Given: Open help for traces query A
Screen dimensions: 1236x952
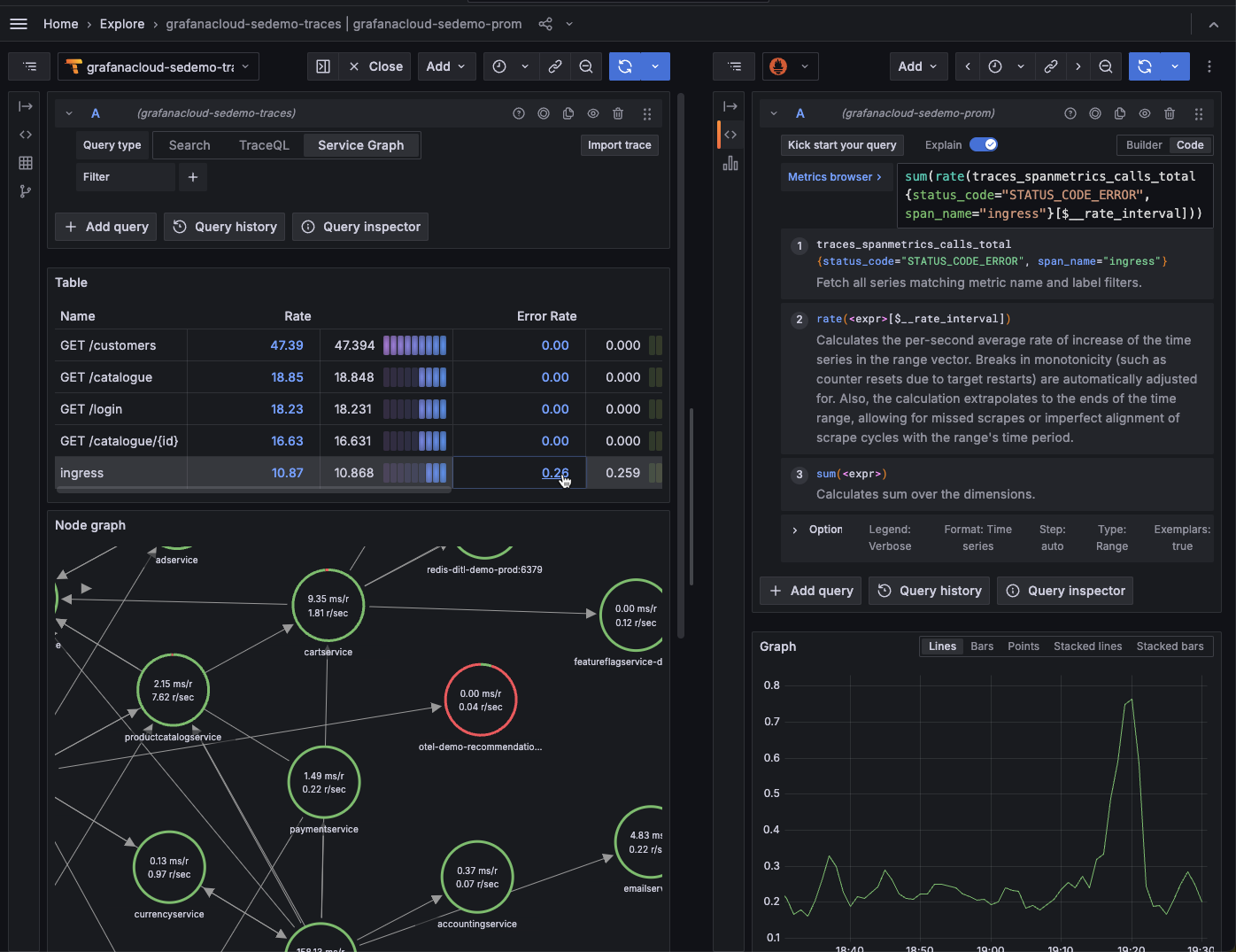Looking at the screenshot, I should pyautogui.click(x=518, y=113).
